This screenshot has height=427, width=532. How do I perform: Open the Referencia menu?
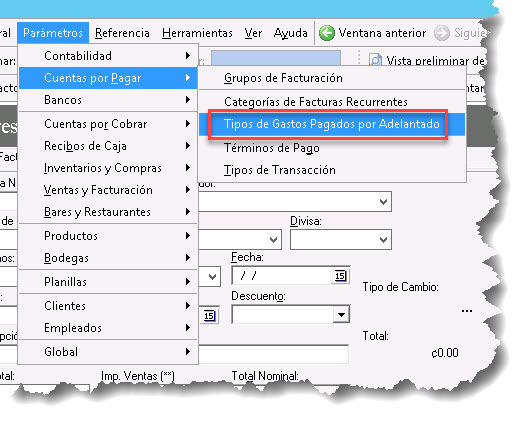pyautogui.click(x=122, y=33)
